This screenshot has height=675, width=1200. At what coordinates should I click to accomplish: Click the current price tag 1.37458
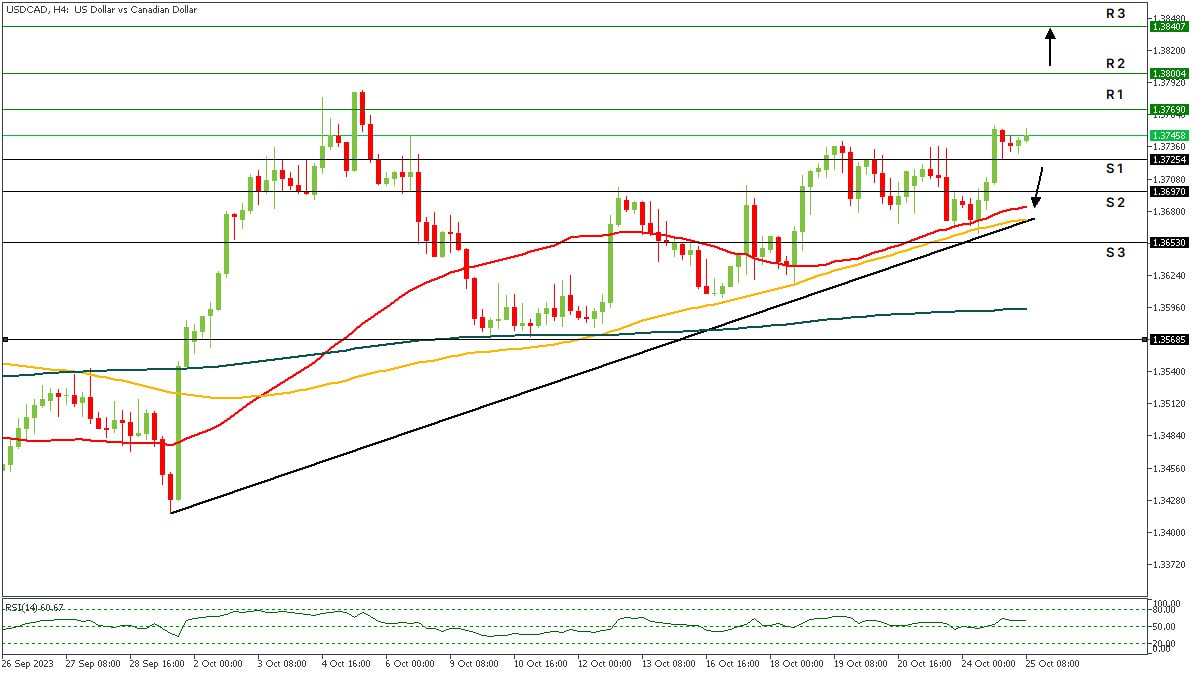pyautogui.click(x=1169, y=135)
